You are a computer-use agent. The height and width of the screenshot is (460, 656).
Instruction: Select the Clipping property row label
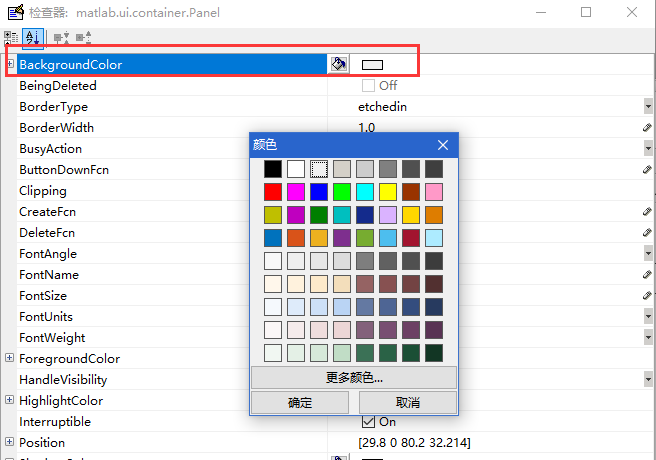(x=43, y=191)
